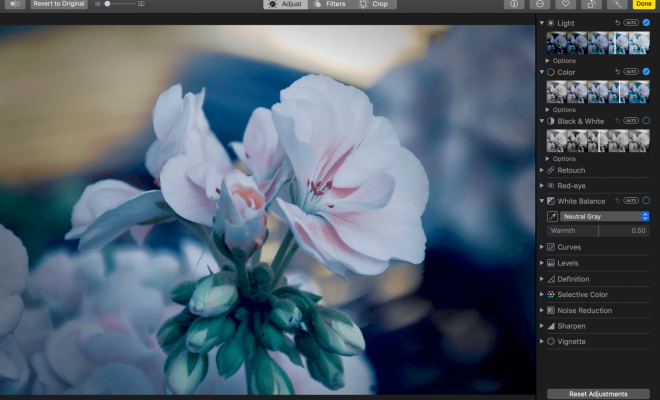Click the Curves icon
The image size is (660, 400).
(551, 247)
